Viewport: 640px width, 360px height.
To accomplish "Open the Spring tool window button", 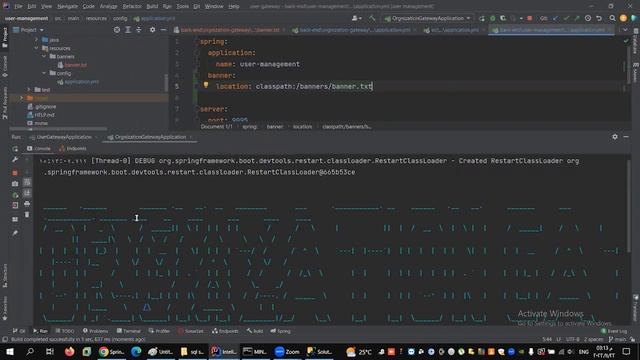I will [x=280, y=331].
